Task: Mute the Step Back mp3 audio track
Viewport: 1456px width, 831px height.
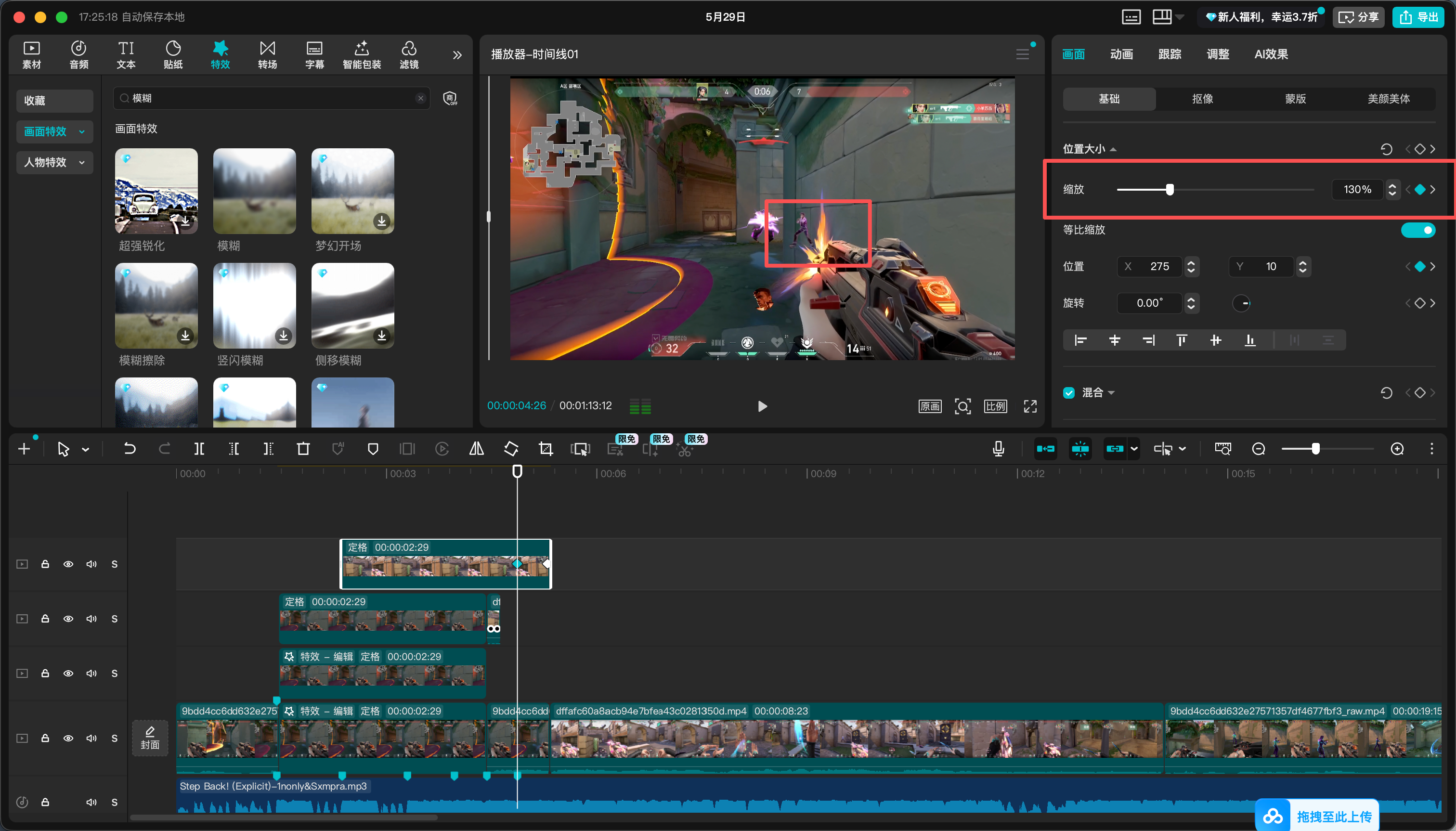Action: (x=91, y=803)
